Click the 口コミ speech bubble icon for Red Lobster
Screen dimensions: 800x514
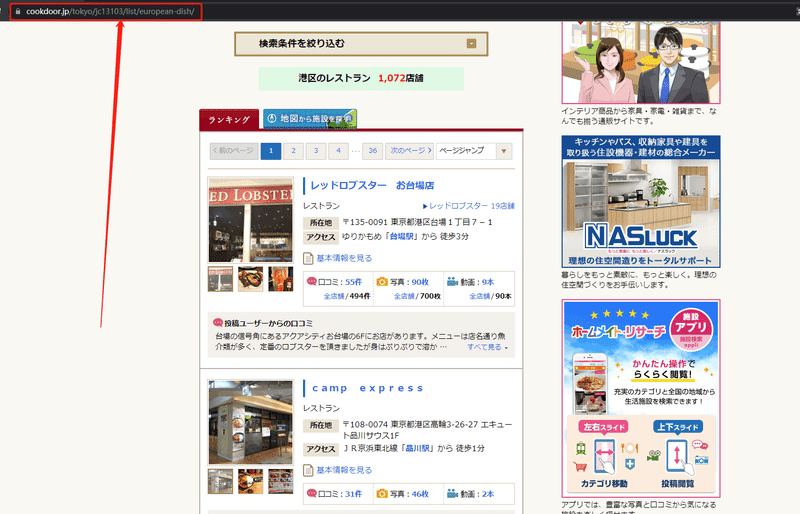pyautogui.click(x=312, y=281)
